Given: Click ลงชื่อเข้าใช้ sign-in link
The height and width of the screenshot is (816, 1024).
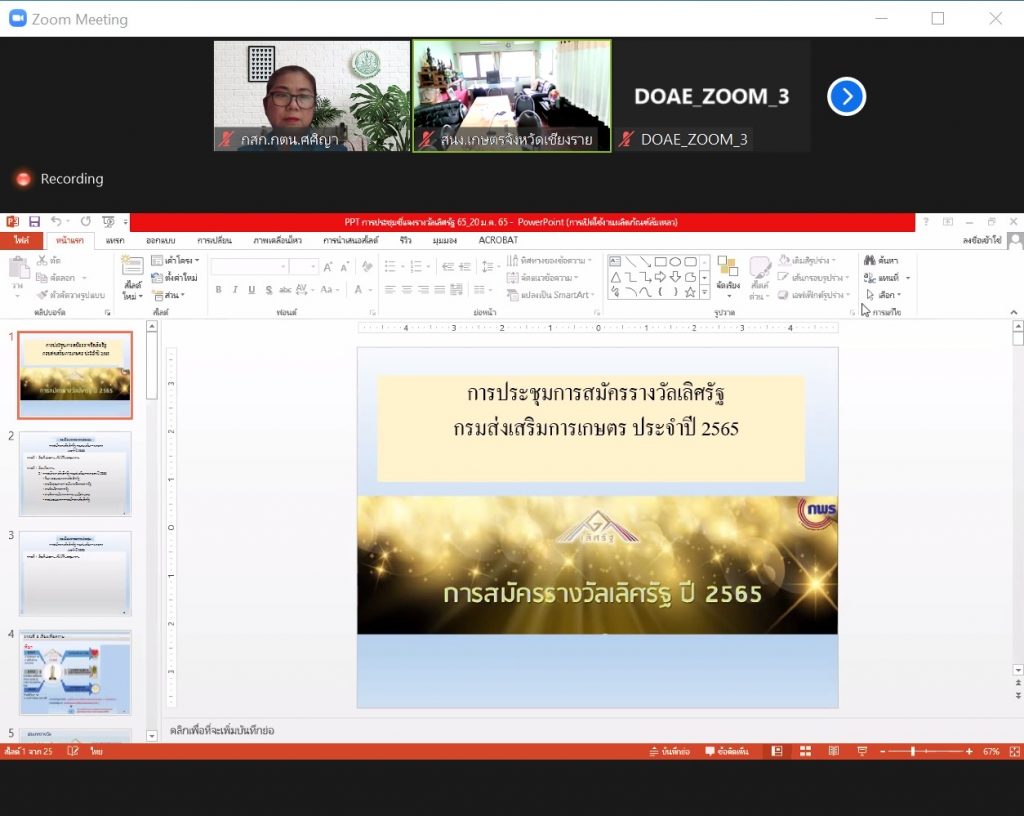Looking at the screenshot, I should (x=982, y=241).
